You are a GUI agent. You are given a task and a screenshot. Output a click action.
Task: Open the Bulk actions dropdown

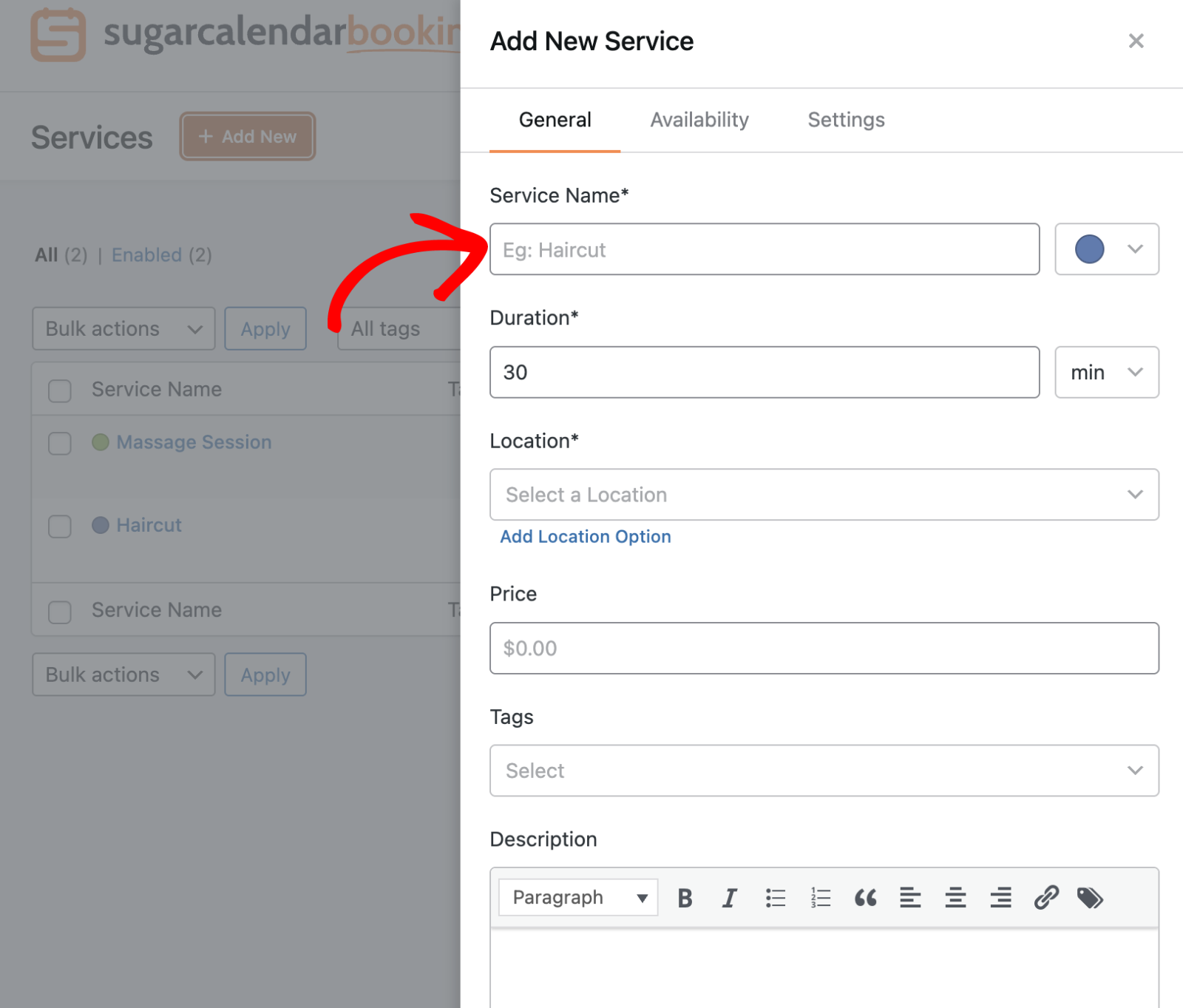click(x=123, y=328)
